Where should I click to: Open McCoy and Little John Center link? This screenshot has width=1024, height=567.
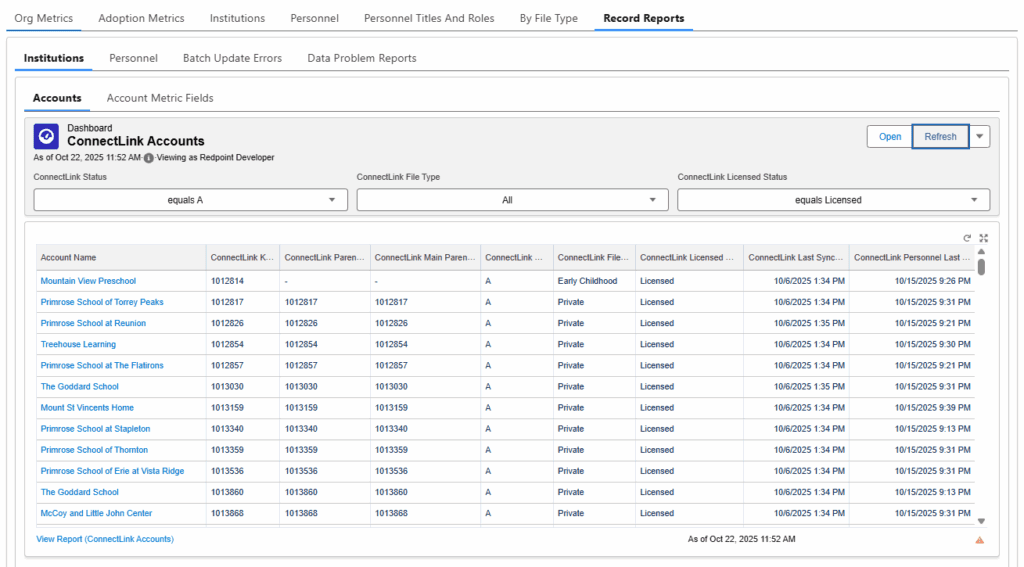pyautogui.click(x=96, y=513)
